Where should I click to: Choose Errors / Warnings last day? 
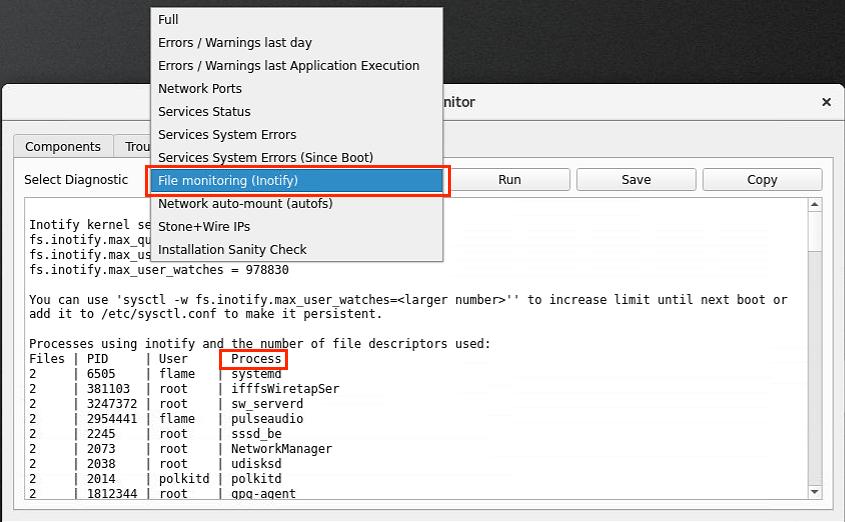coord(296,43)
